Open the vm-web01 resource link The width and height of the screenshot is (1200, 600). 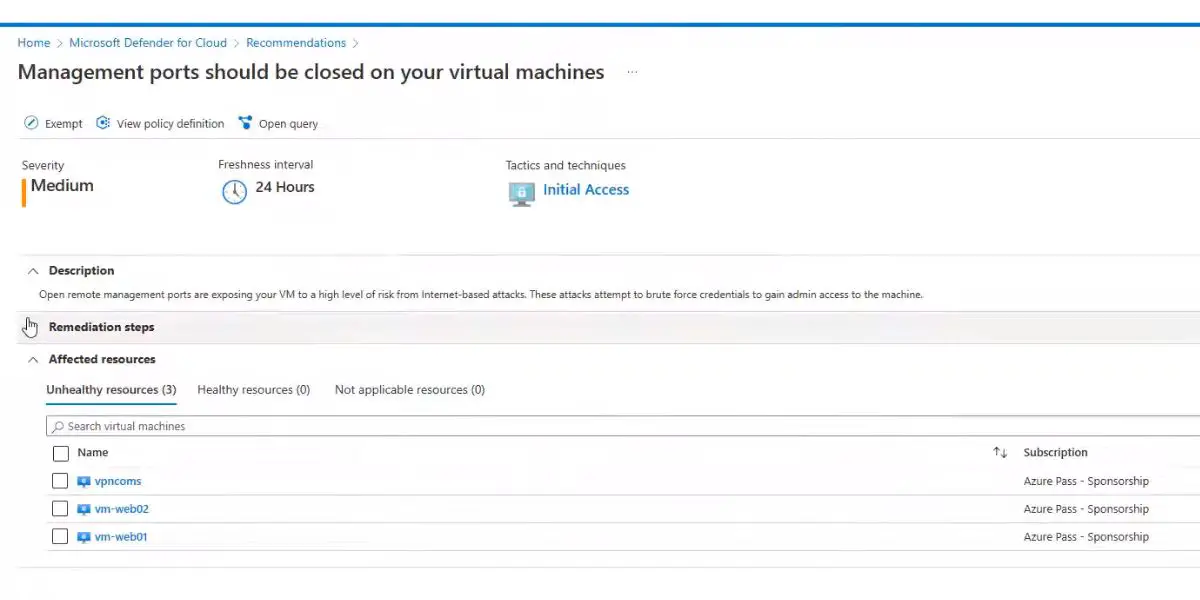[x=121, y=537]
